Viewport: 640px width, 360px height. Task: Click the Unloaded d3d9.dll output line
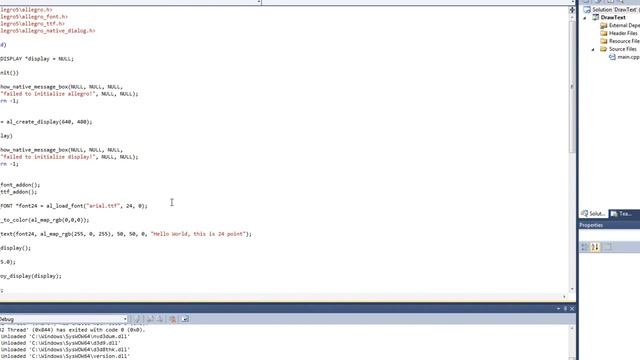(61, 343)
